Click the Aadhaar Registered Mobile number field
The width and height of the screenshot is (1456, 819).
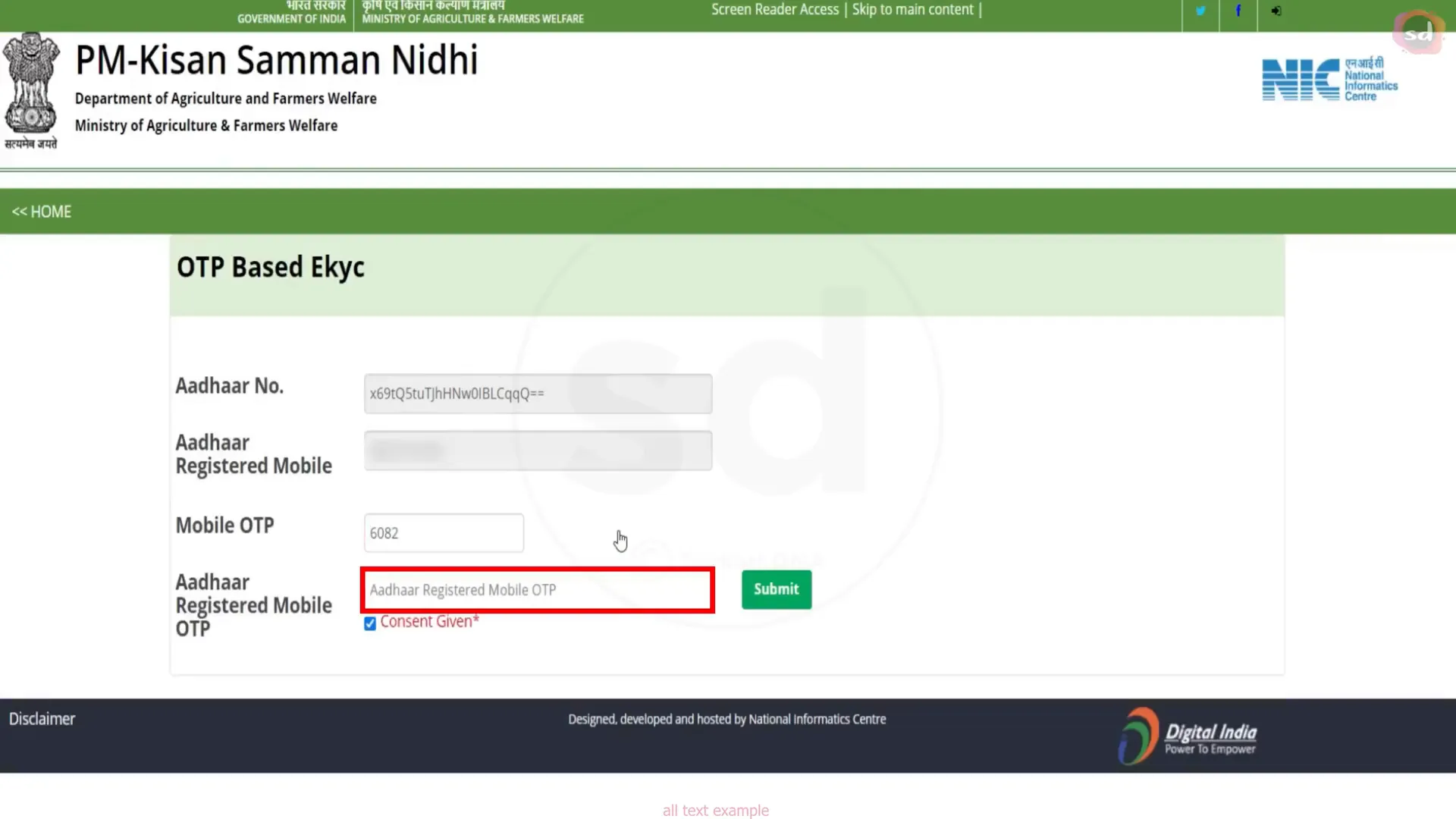[x=538, y=450]
